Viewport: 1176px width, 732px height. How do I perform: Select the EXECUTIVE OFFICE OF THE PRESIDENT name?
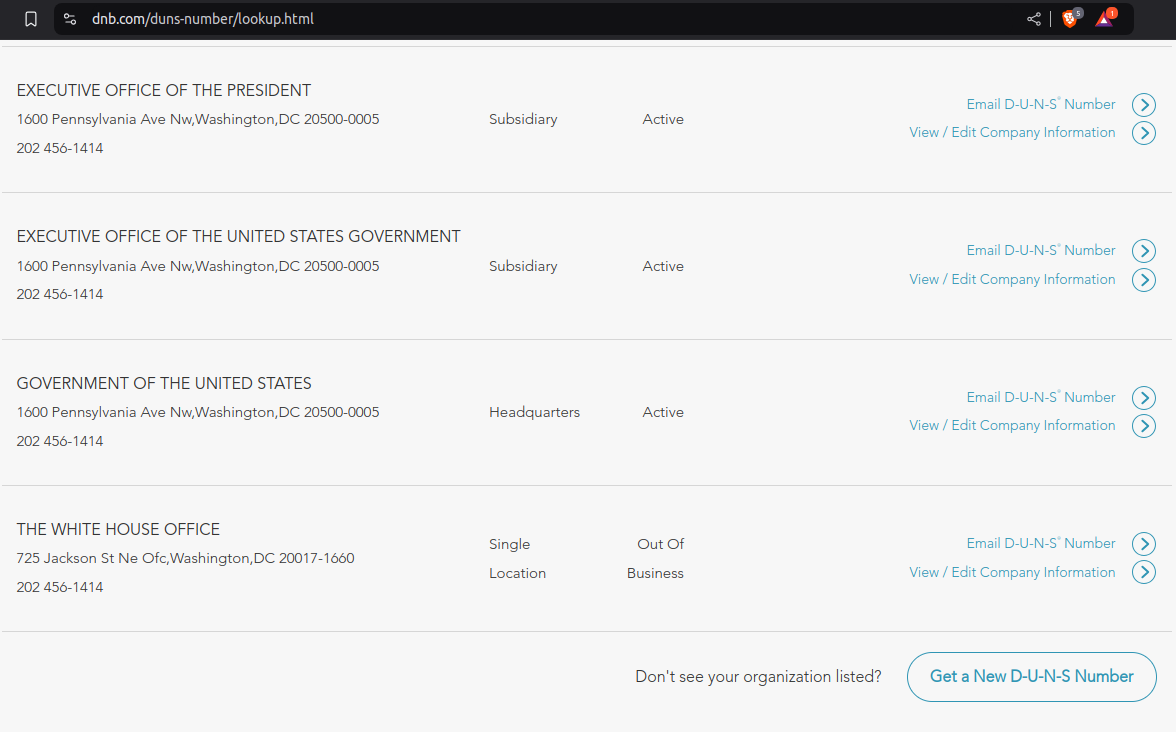coord(164,90)
